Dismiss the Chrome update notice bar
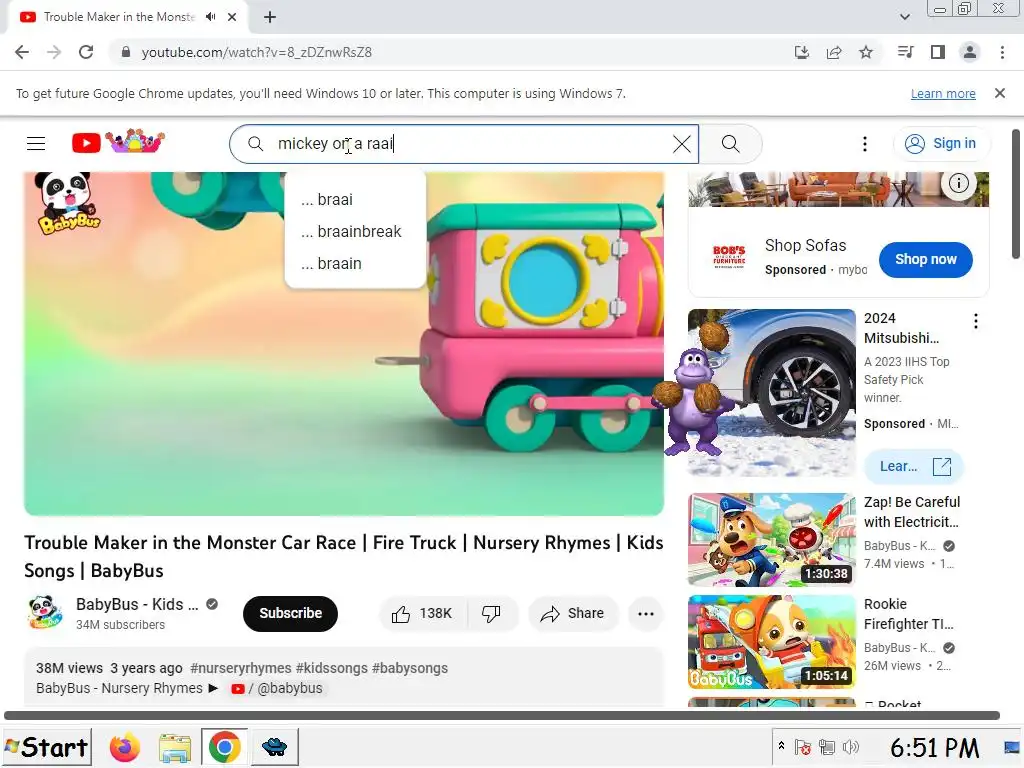The height and width of the screenshot is (768, 1024). point(1000,93)
